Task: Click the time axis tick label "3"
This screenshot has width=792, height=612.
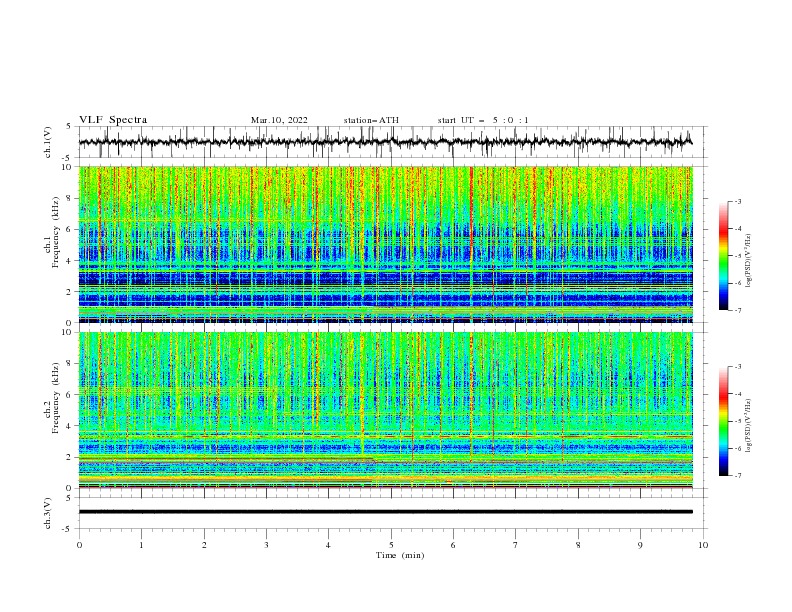Action: pos(266,545)
